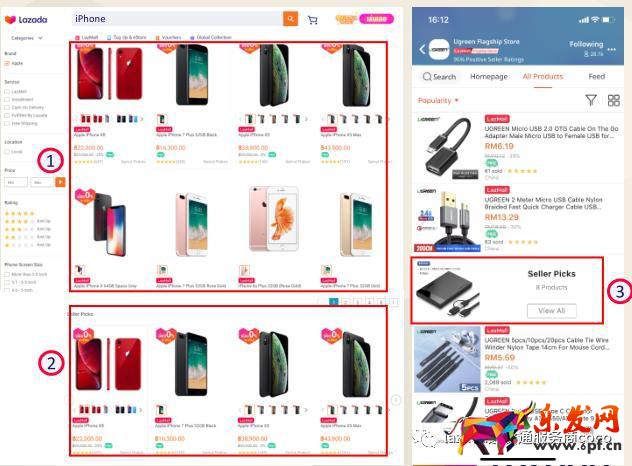Screen dimensions: 632x466
Task: Tap the back arrow in Ugreen store header
Action: (422, 50)
